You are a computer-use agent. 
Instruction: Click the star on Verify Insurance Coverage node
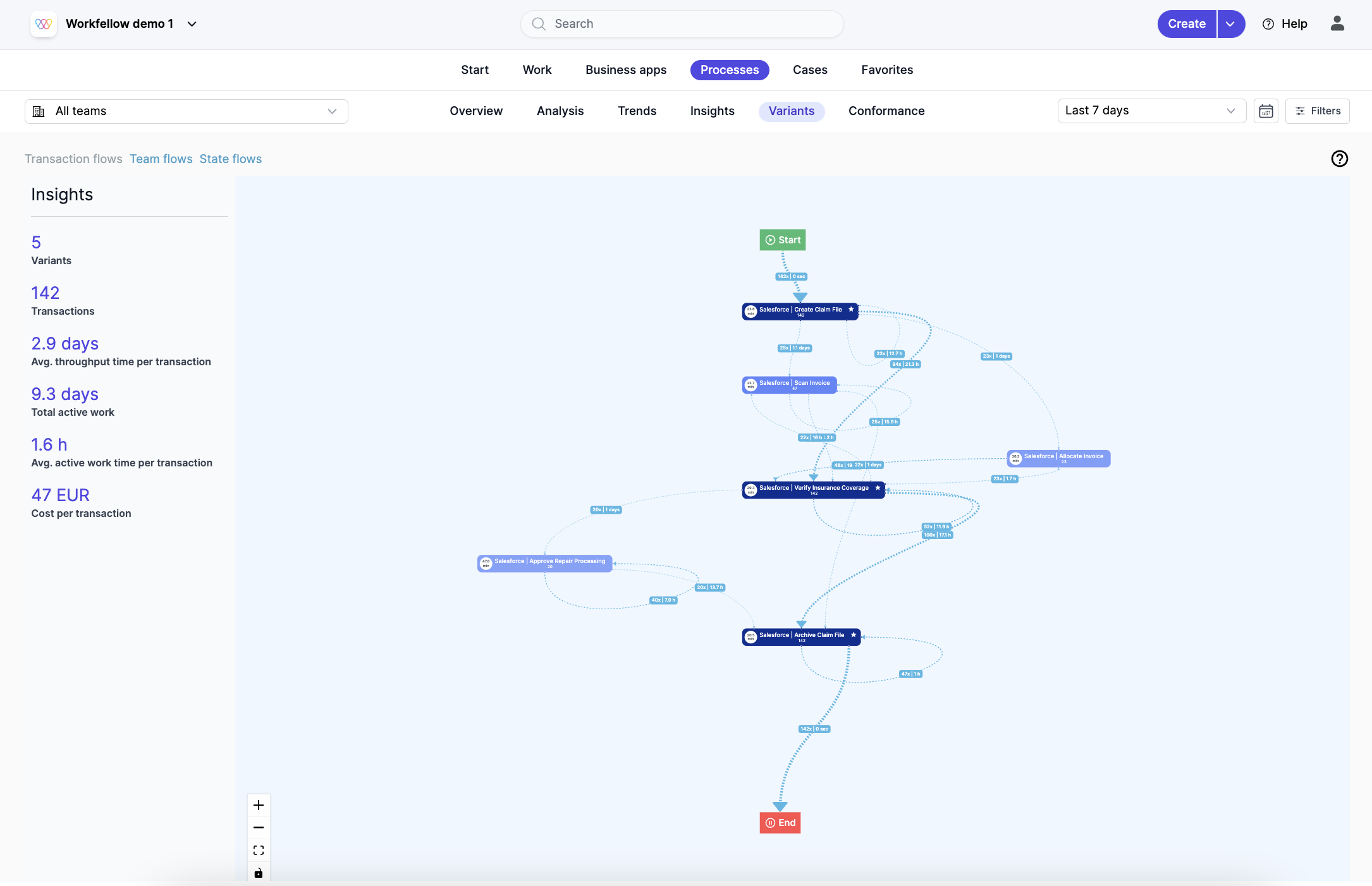point(878,488)
